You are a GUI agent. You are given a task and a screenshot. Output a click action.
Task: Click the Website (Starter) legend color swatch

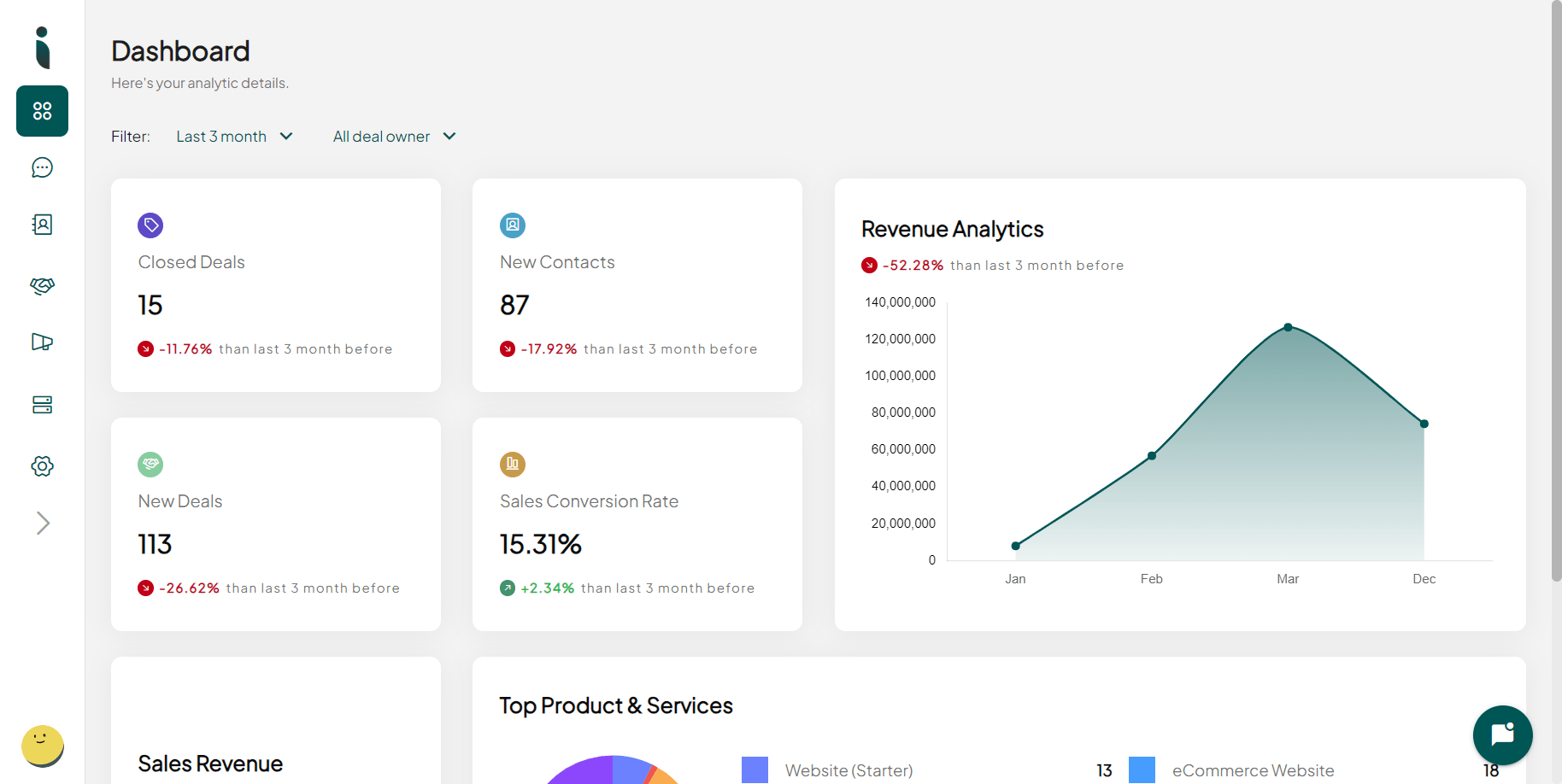pos(755,769)
